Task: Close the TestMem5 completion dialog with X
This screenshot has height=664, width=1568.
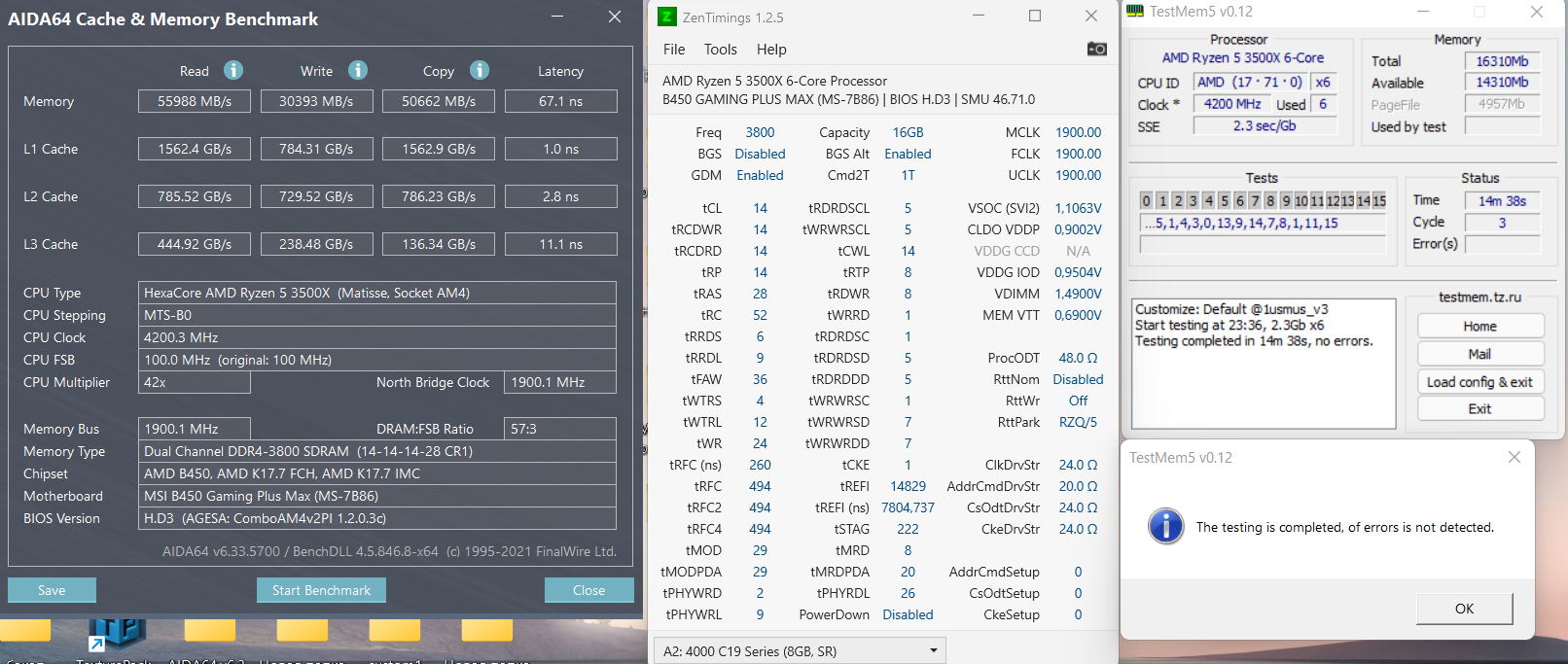Action: click(x=1514, y=457)
